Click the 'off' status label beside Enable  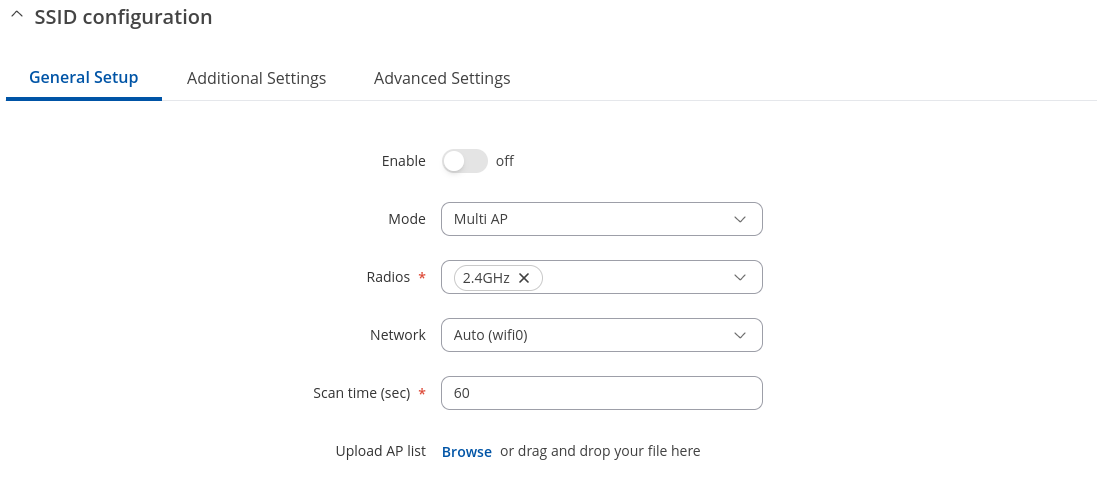point(505,161)
